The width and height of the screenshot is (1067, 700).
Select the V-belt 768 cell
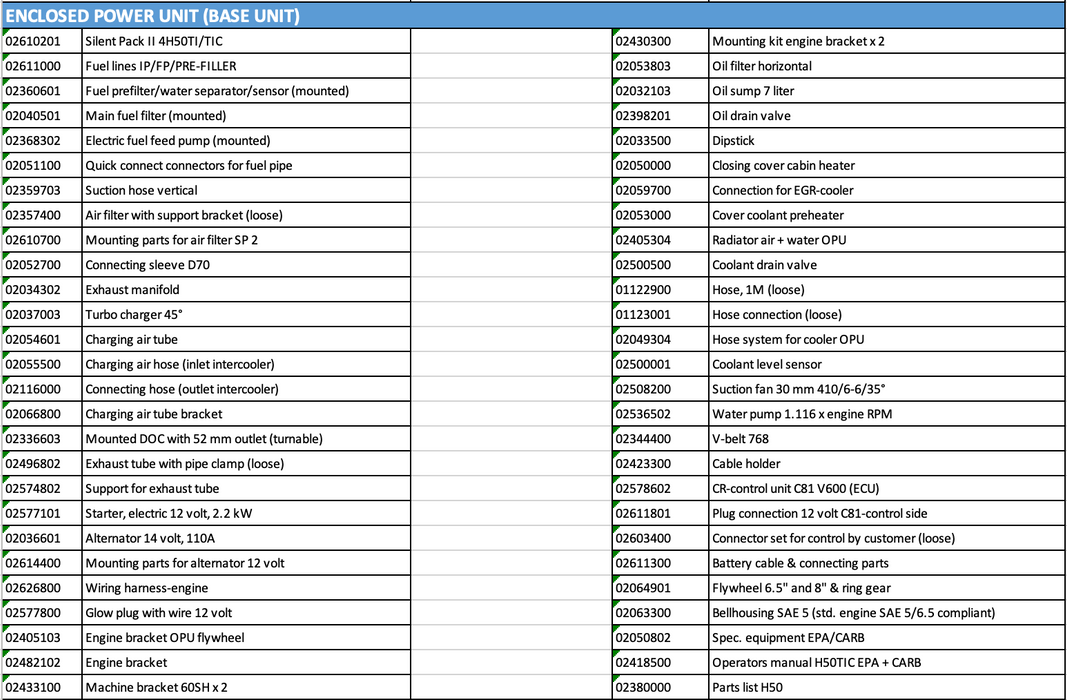pos(885,439)
